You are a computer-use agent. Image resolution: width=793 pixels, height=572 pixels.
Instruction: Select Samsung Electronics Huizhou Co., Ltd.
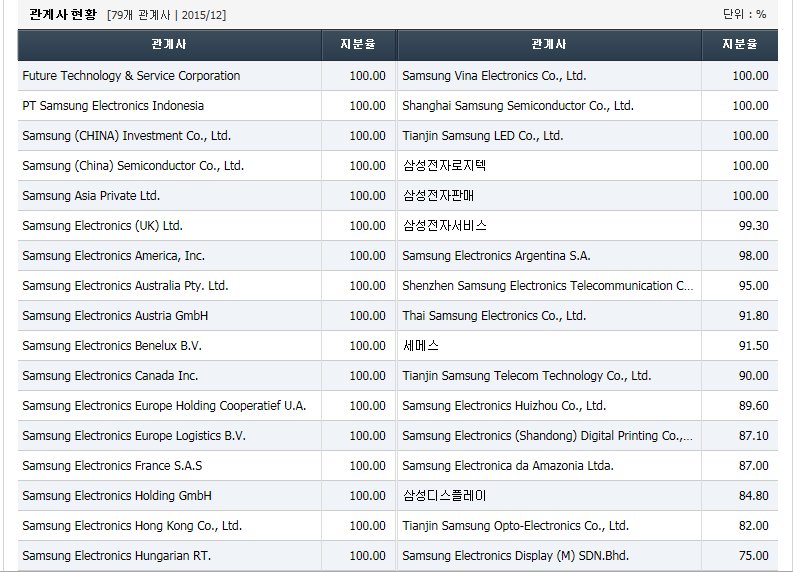click(504, 406)
